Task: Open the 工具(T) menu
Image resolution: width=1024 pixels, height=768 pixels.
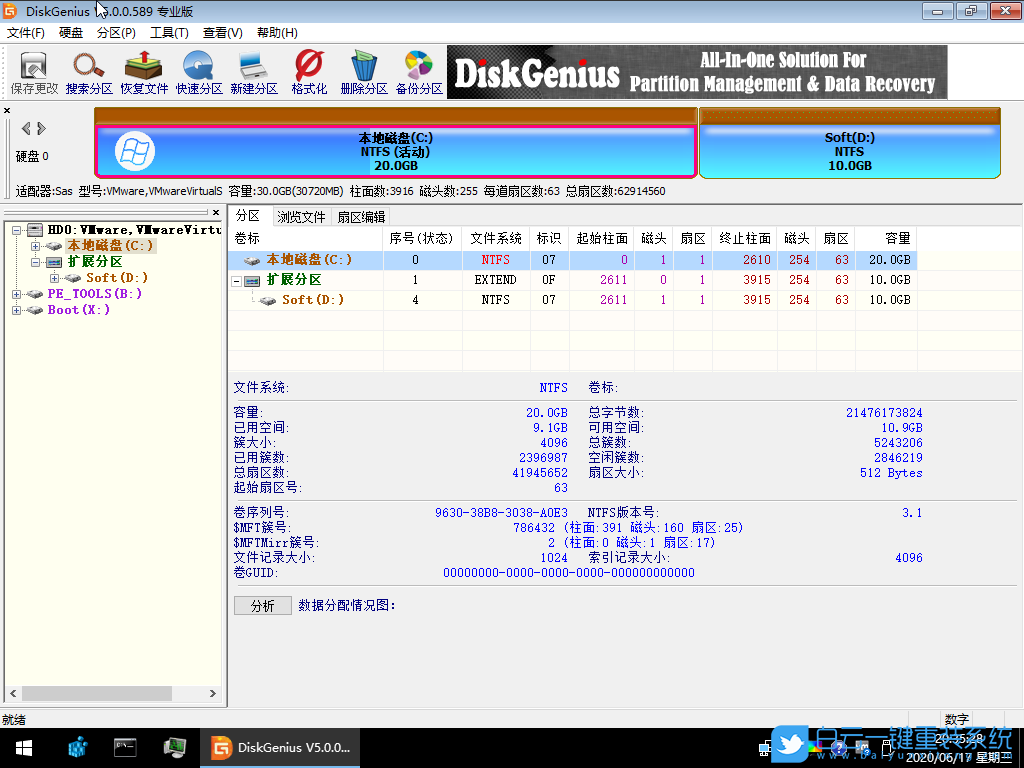Action: point(167,32)
